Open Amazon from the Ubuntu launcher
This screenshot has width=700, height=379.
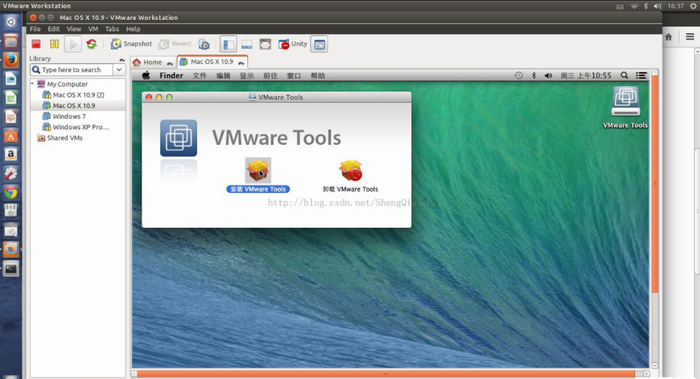[11, 154]
